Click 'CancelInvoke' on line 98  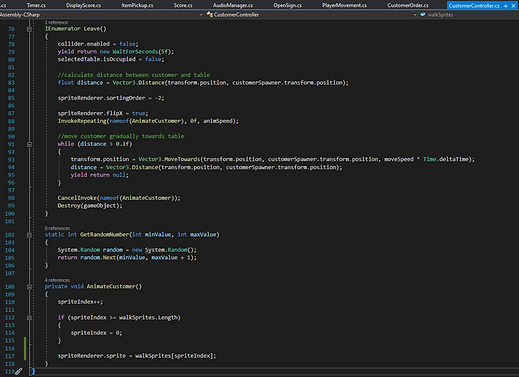[77, 198]
